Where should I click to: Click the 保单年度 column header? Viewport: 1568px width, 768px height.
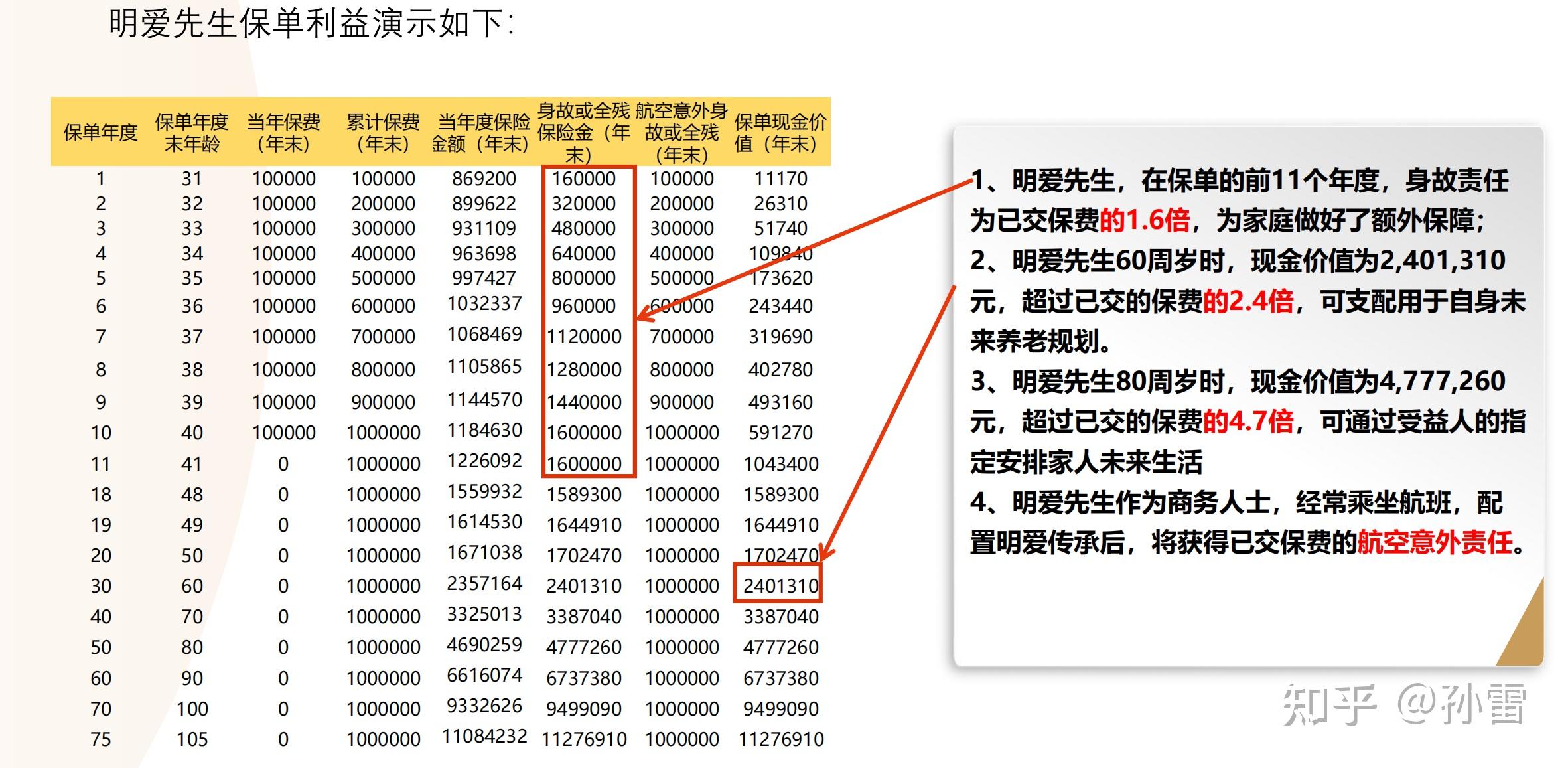(100, 133)
